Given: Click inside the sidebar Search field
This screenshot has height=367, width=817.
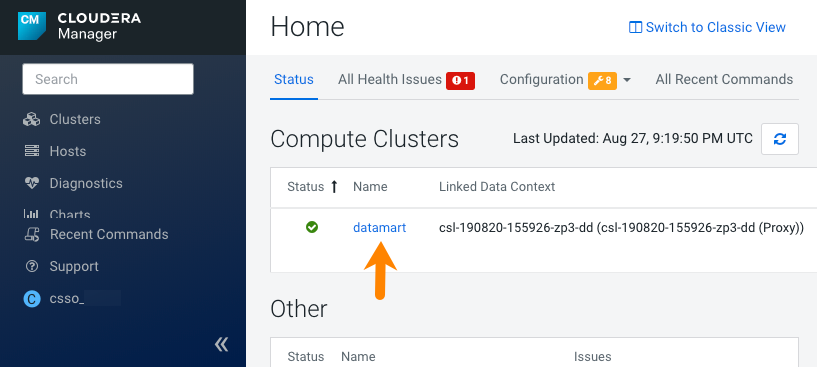Looking at the screenshot, I should (x=108, y=79).
